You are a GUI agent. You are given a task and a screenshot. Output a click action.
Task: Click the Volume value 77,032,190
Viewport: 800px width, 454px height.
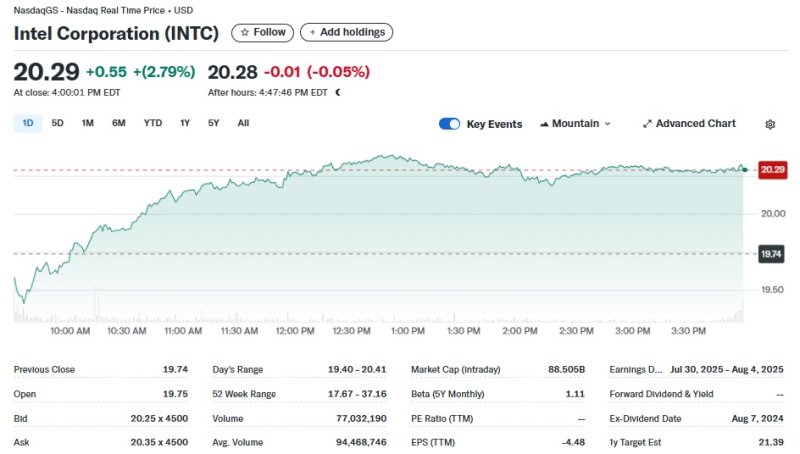(x=361, y=419)
